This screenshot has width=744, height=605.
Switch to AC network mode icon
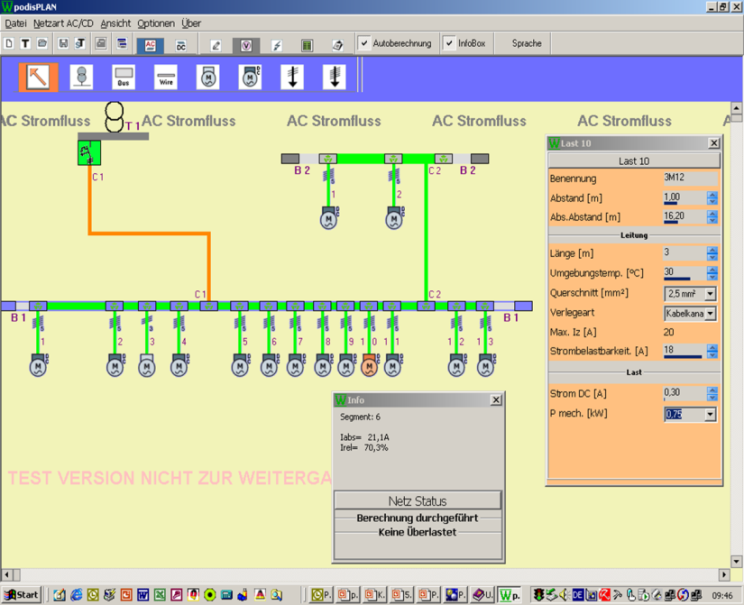tap(150, 46)
